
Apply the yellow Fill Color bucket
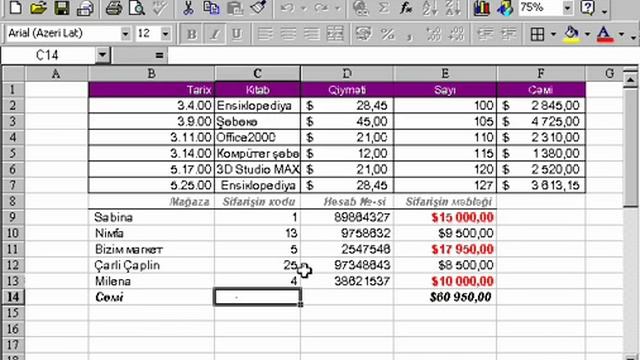pyautogui.click(x=571, y=34)
